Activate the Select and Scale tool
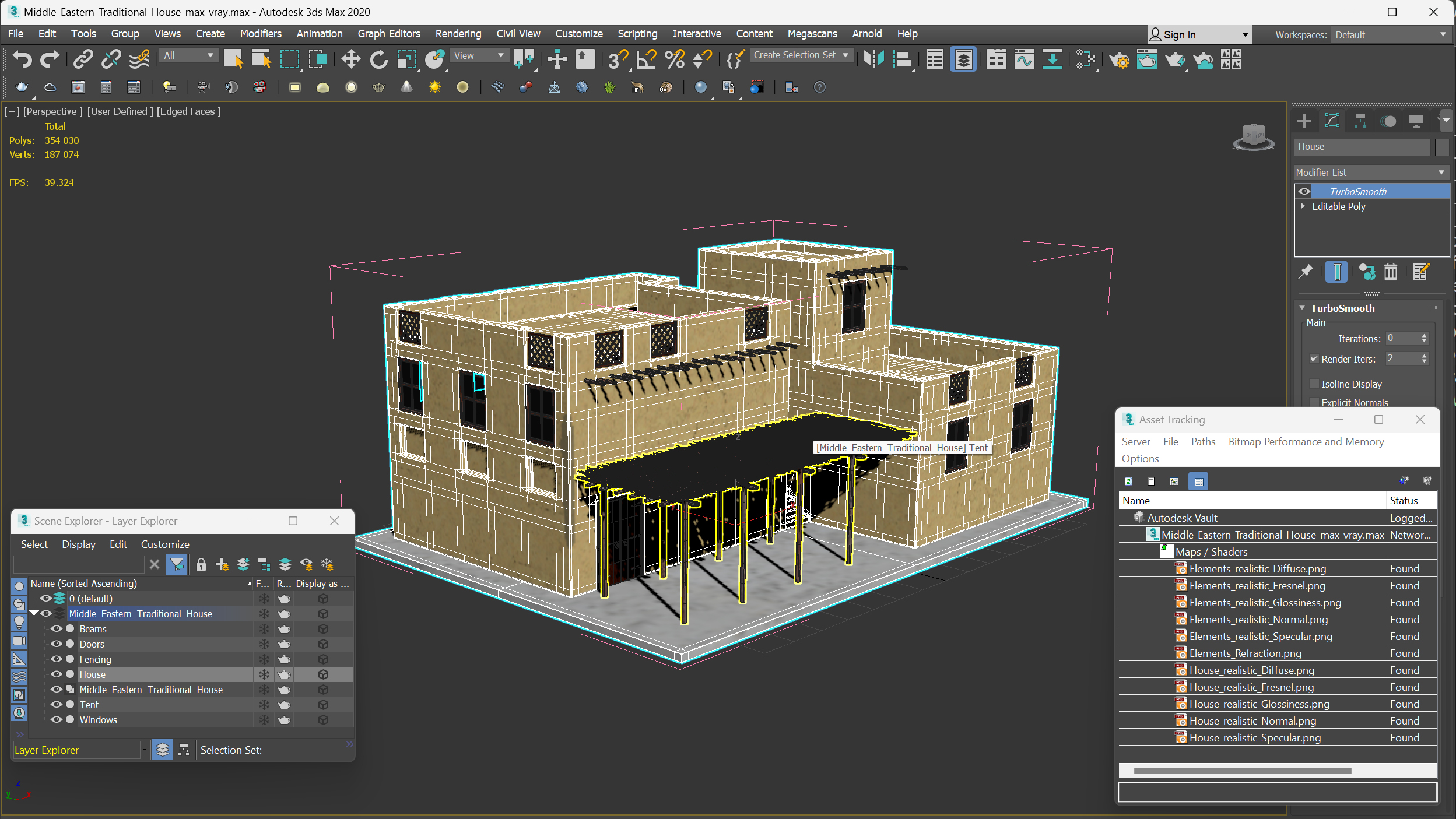The image size is (1456, 819). click(406, 59)
